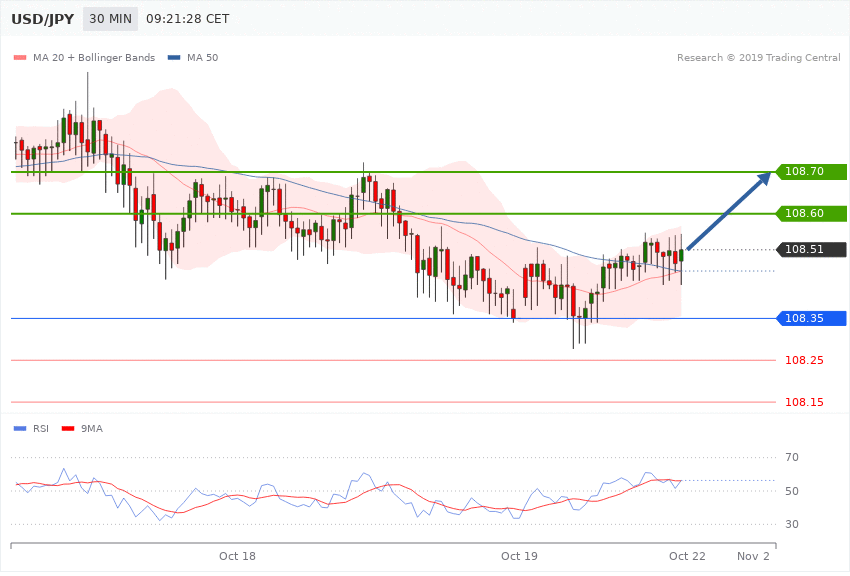The image size is (850, 576).
Task: Click the RSI 70 axis value
Action: (792, 457)
